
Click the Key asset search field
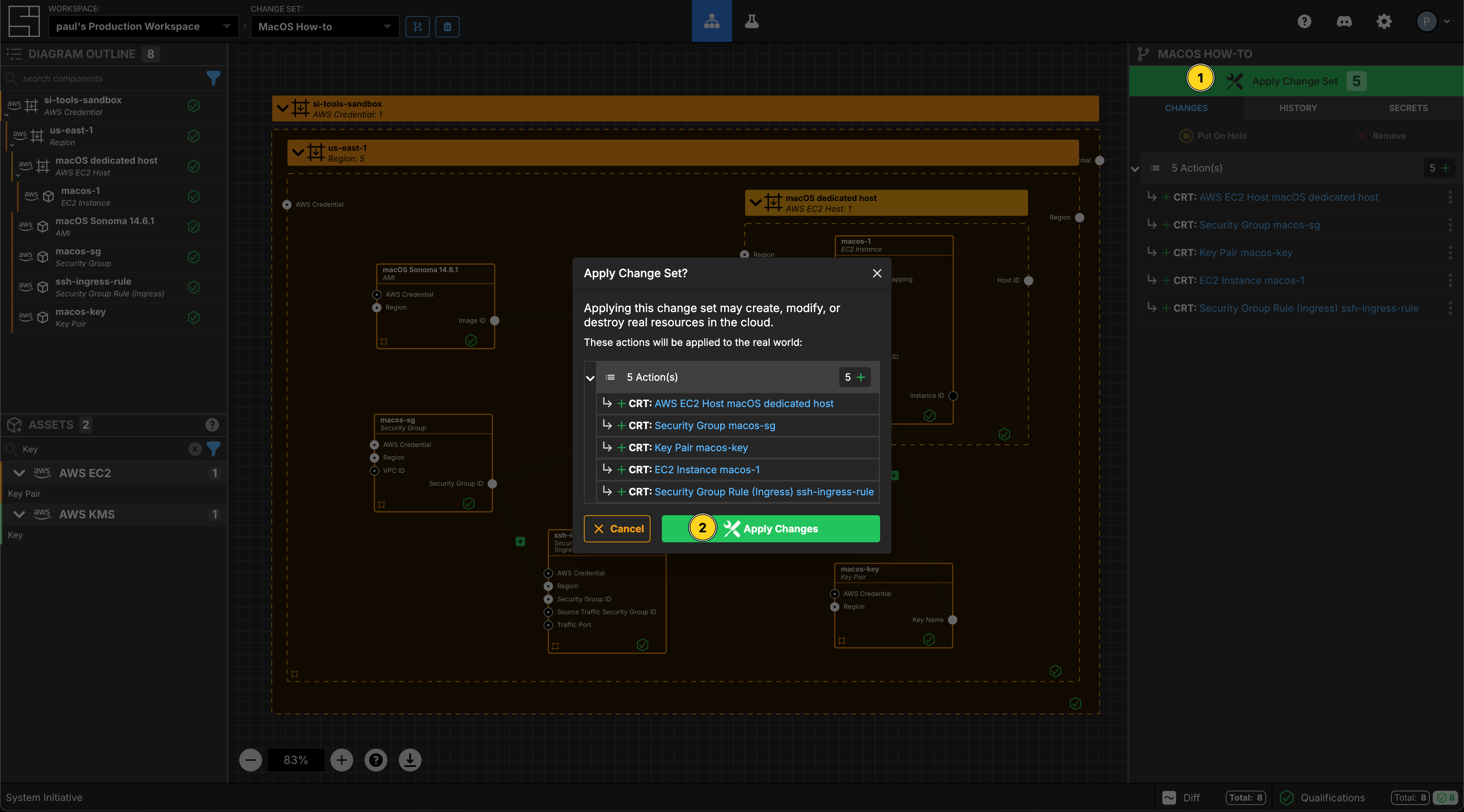click(x=102, y=449)
